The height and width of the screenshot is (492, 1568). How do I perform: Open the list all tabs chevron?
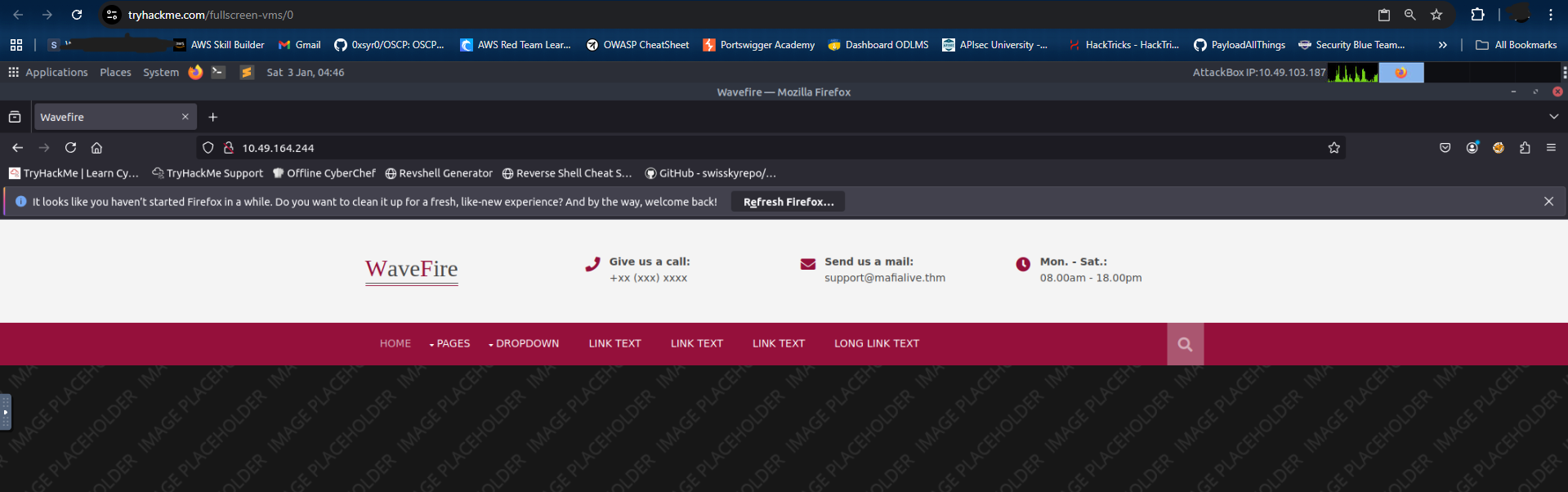(1553, 117)
